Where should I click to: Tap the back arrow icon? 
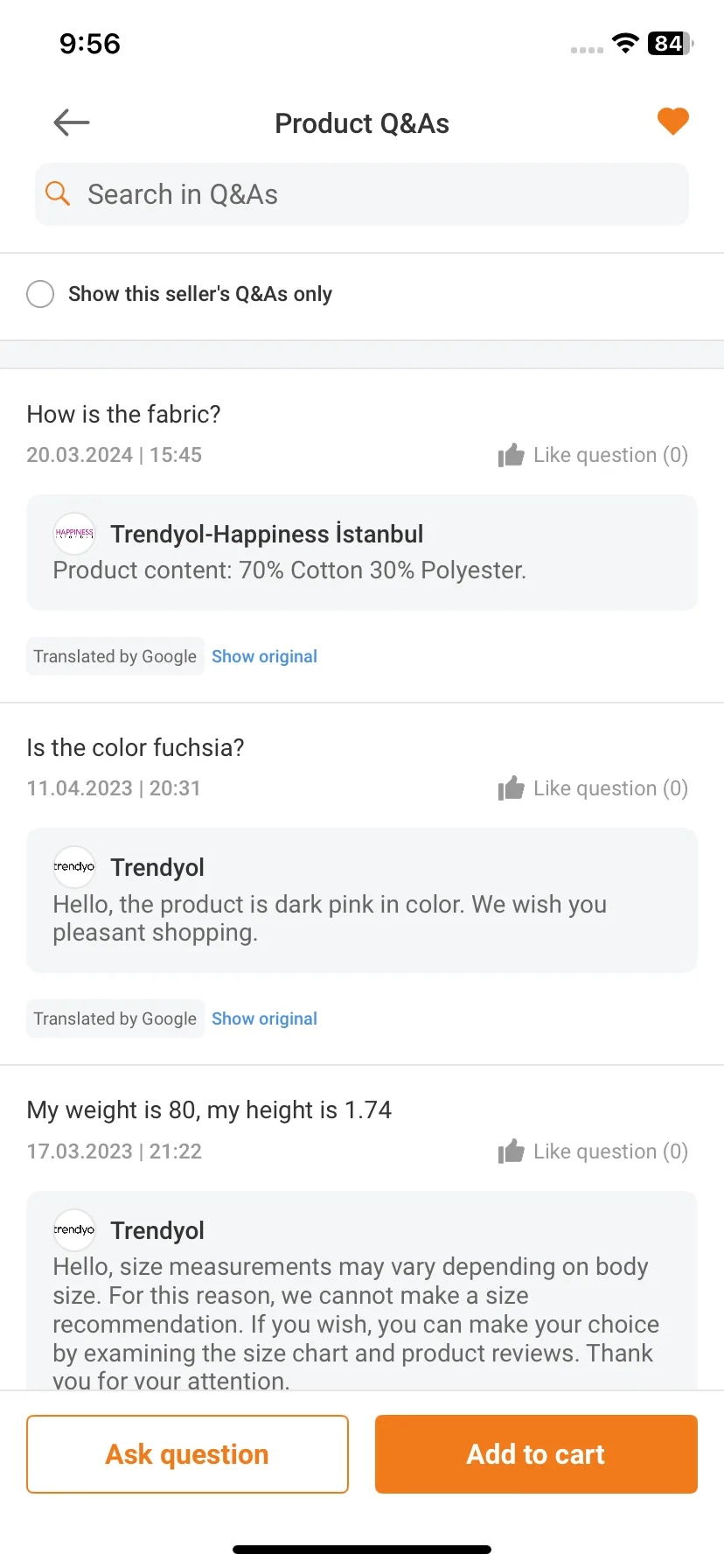[x=72, y=122]
